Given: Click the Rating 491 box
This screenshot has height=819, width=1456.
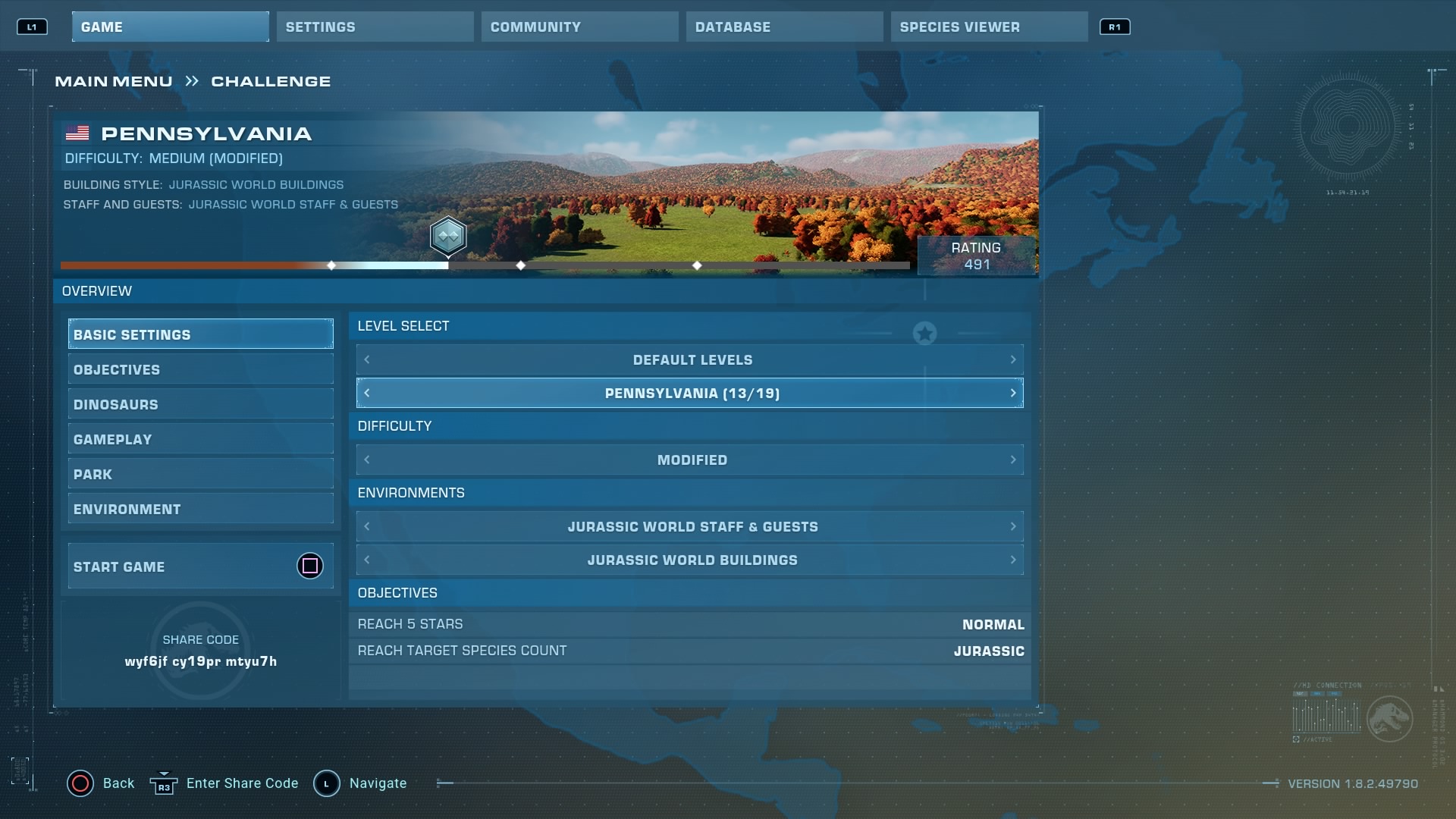Looking at the screenshot, I should 977,256.
